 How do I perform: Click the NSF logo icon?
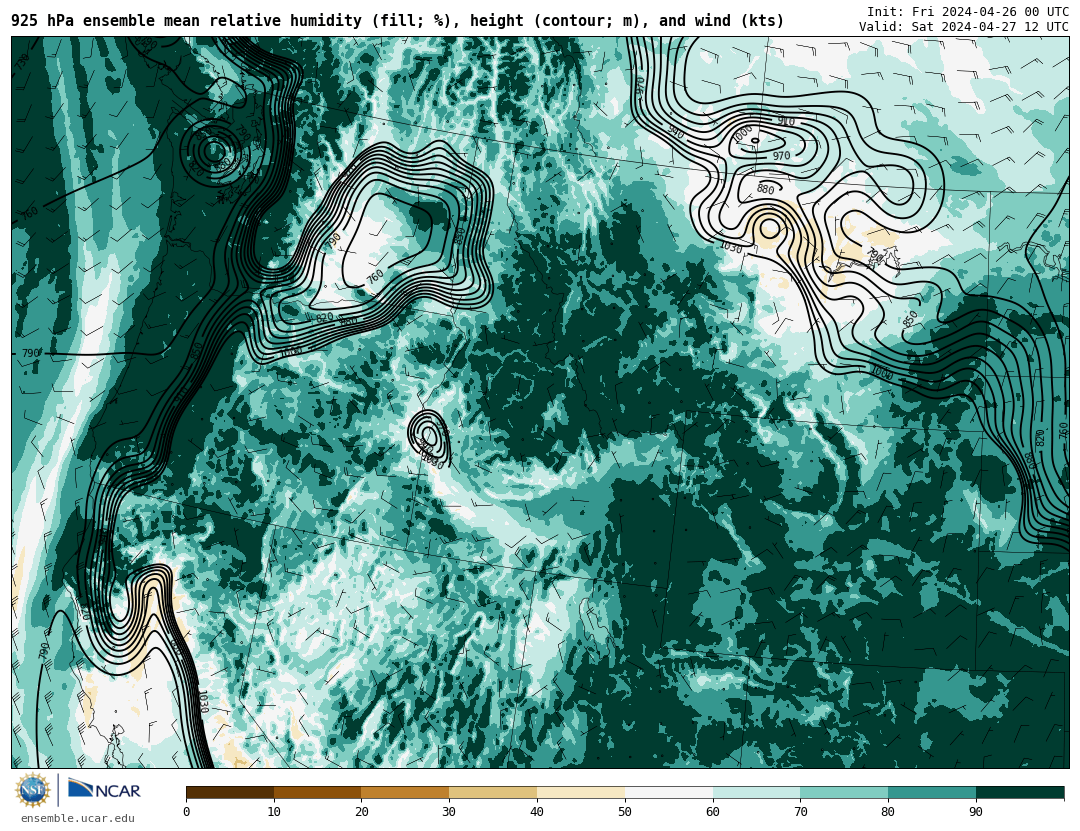coord(32,790)
